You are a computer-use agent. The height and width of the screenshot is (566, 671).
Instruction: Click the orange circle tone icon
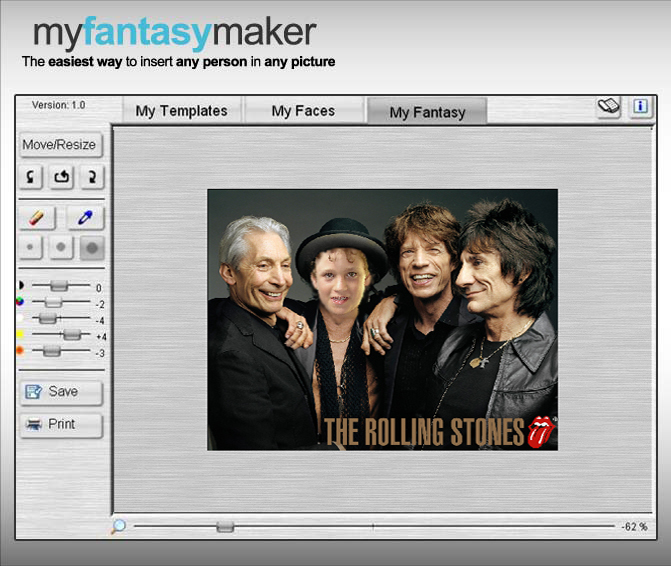coord(20,350)
